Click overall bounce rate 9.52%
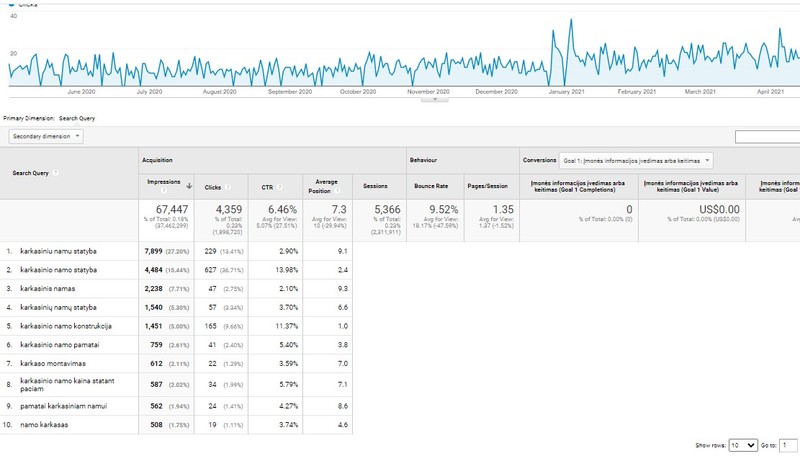The image size is (800, 456). coord(443,210)
